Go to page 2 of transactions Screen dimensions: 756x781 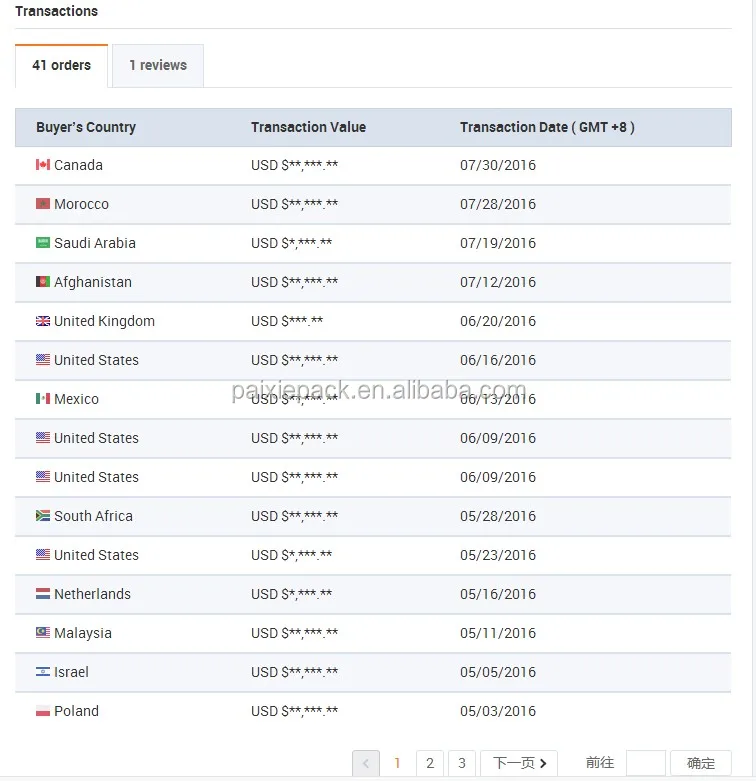[x=430, y=763]
